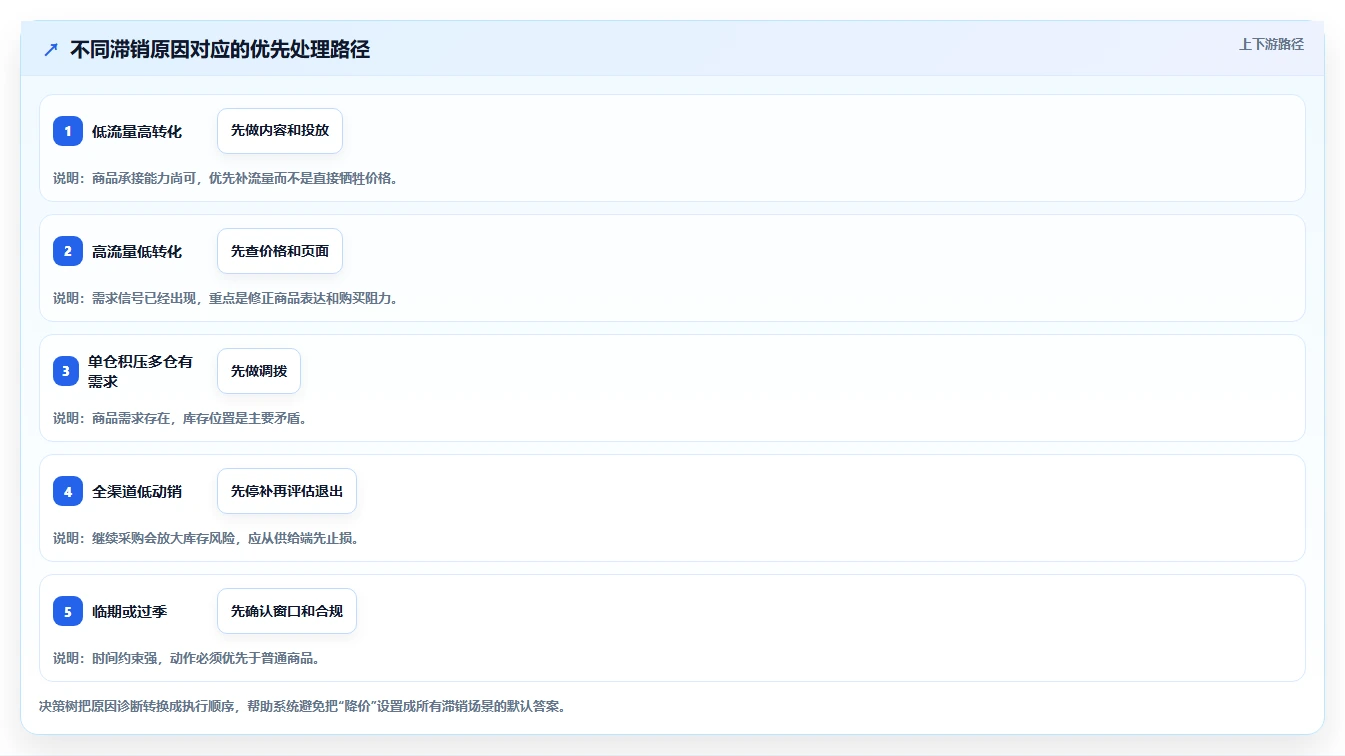Viewport: 1345px width, 756px height.
Task: Click the arrow icon beside the title
Action: 51,49
